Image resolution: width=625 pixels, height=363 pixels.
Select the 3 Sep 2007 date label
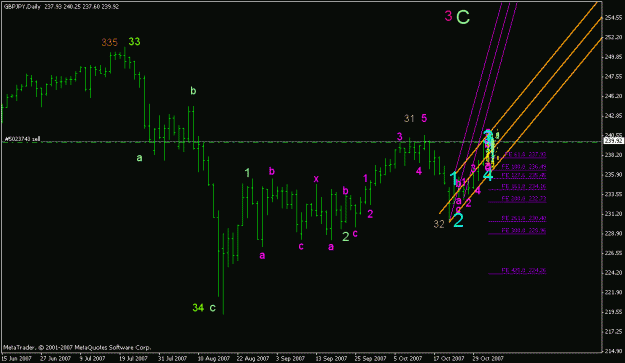point(291,358)
